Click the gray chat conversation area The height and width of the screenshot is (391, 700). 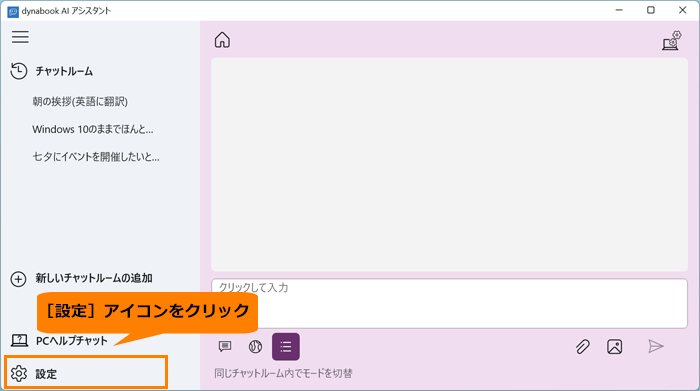pos(449,164)
